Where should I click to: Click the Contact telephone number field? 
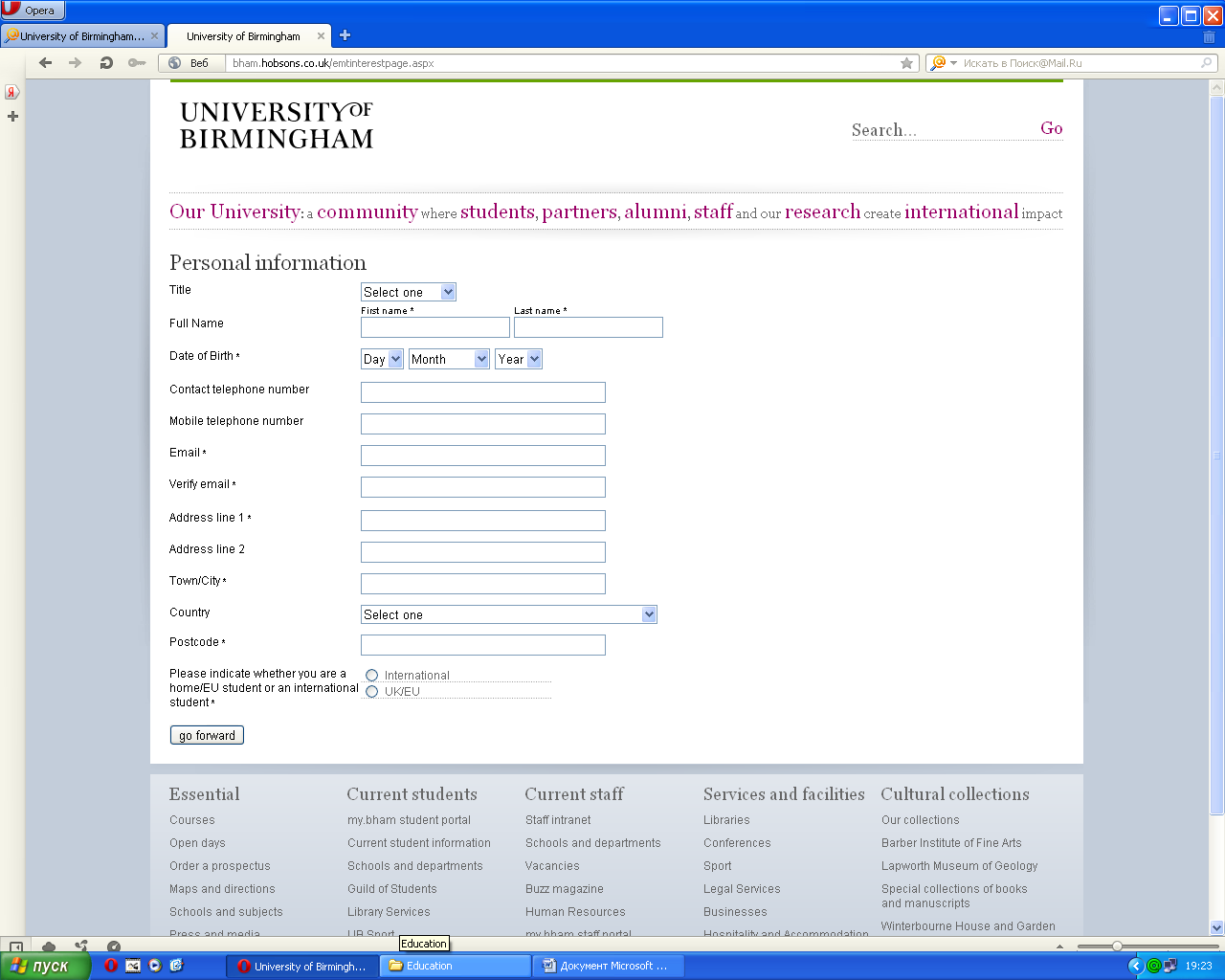[483, 392]
